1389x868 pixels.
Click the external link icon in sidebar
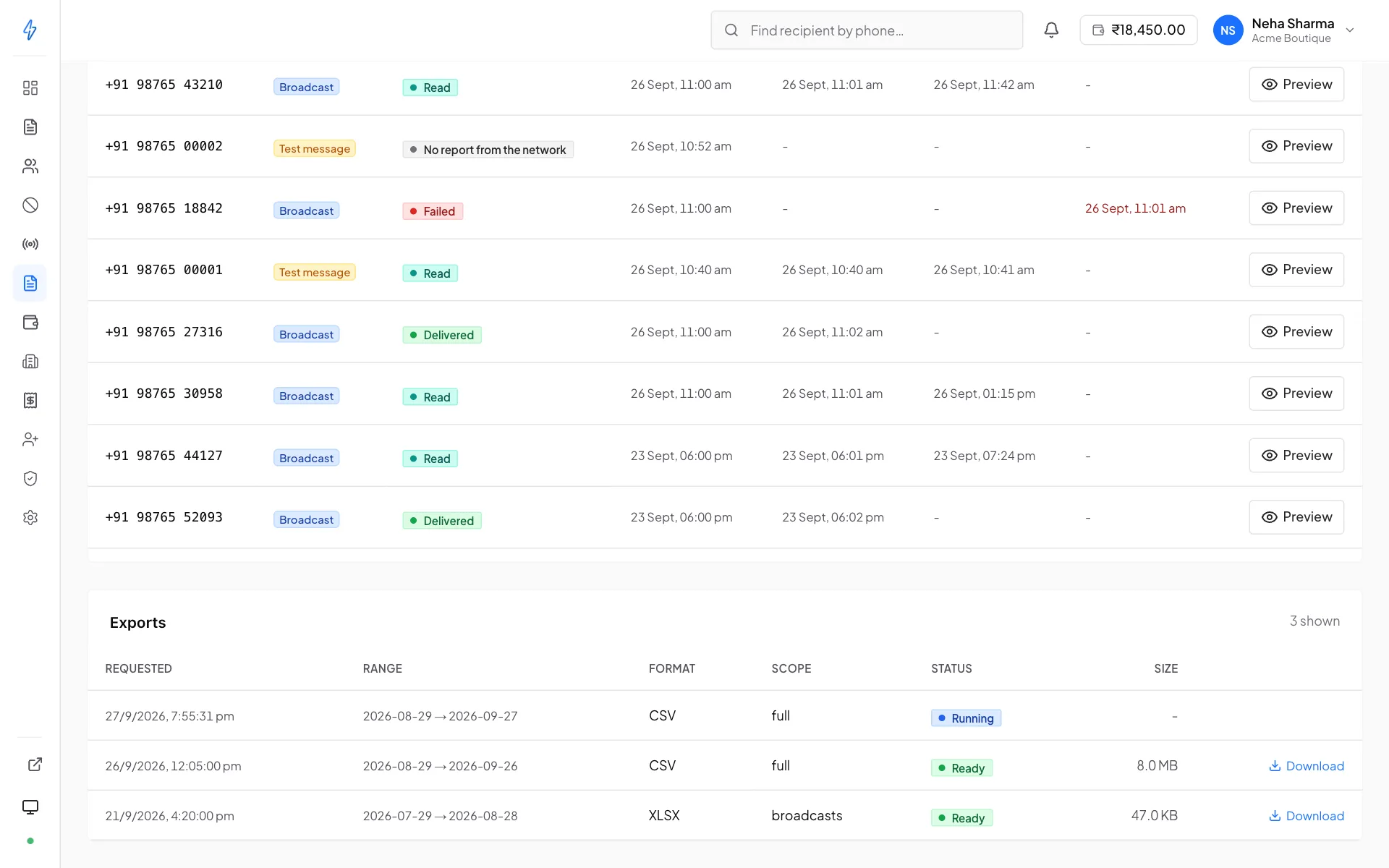point(35,765)
